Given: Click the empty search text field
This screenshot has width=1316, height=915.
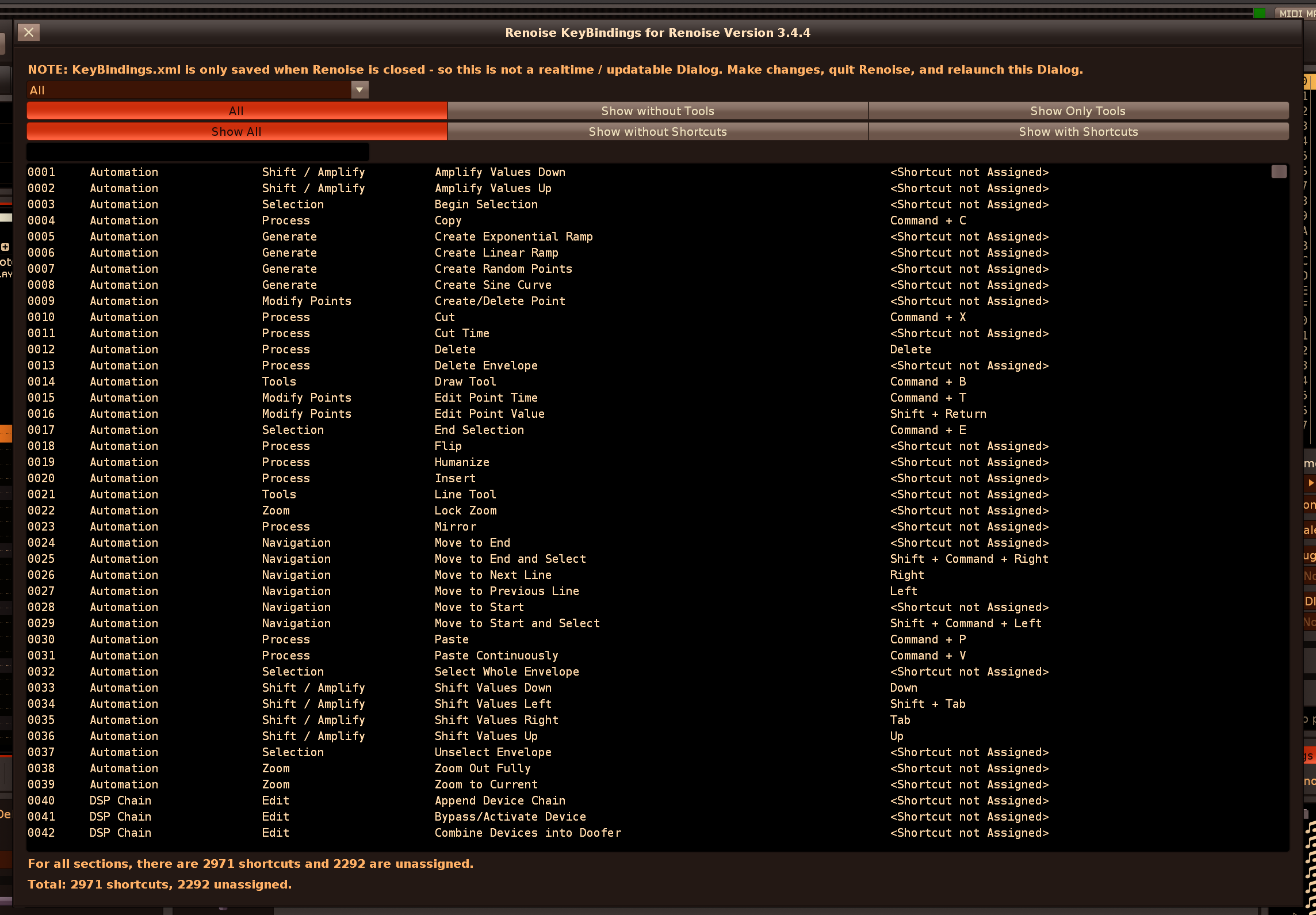Looking at the screenshot, I should pos(198,151).
